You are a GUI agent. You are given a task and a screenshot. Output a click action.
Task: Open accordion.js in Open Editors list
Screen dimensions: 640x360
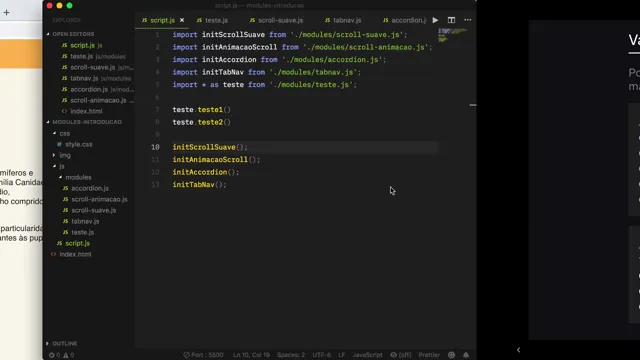point(97,89)
